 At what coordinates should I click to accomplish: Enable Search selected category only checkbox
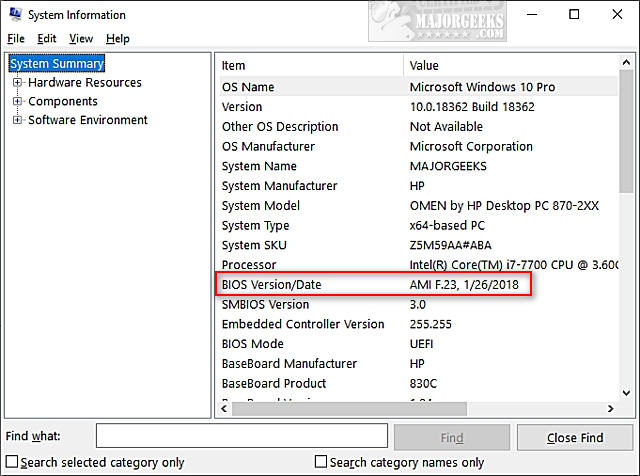12,462
